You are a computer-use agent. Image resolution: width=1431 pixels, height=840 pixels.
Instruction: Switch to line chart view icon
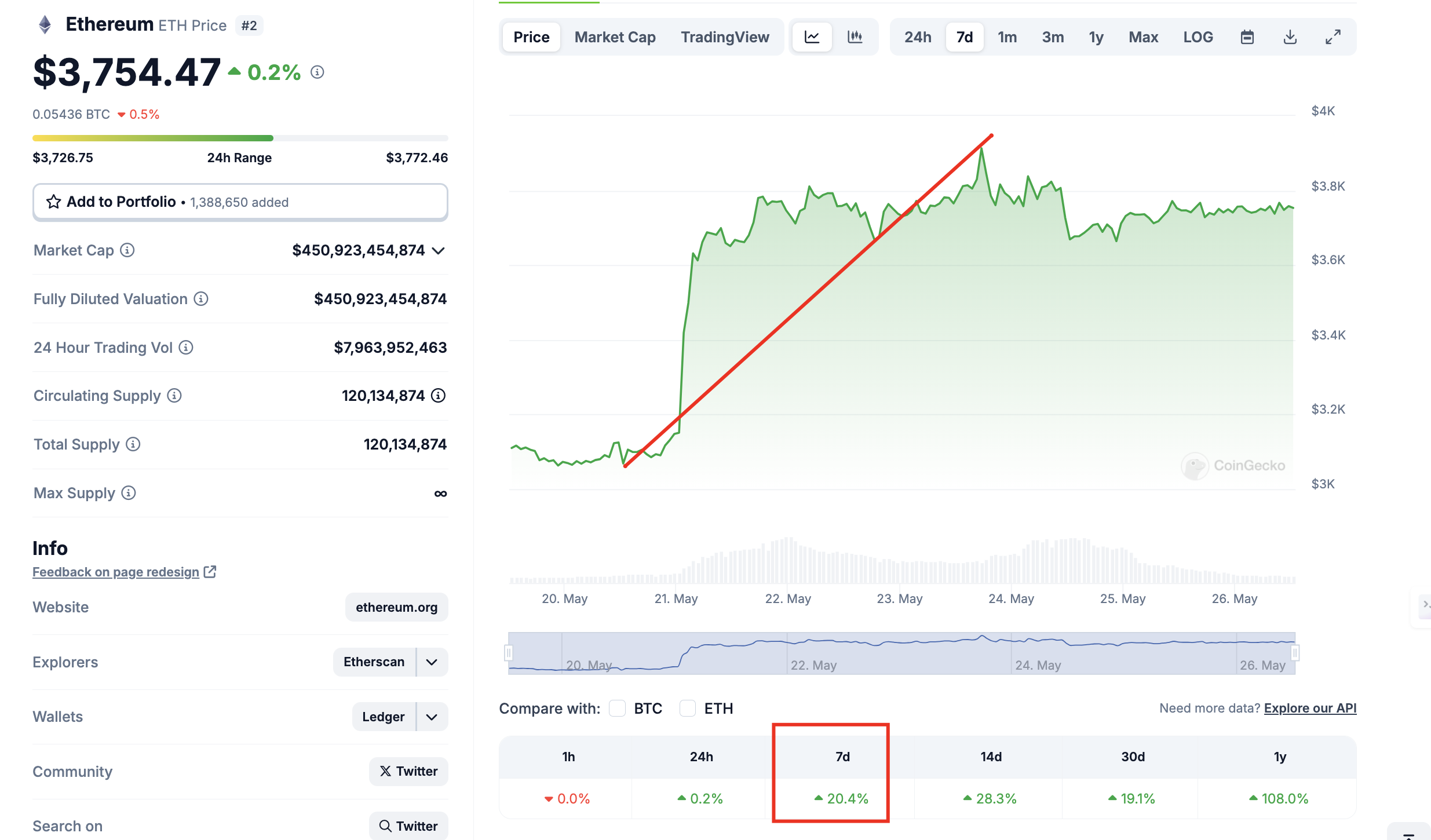tap(812, 37)
